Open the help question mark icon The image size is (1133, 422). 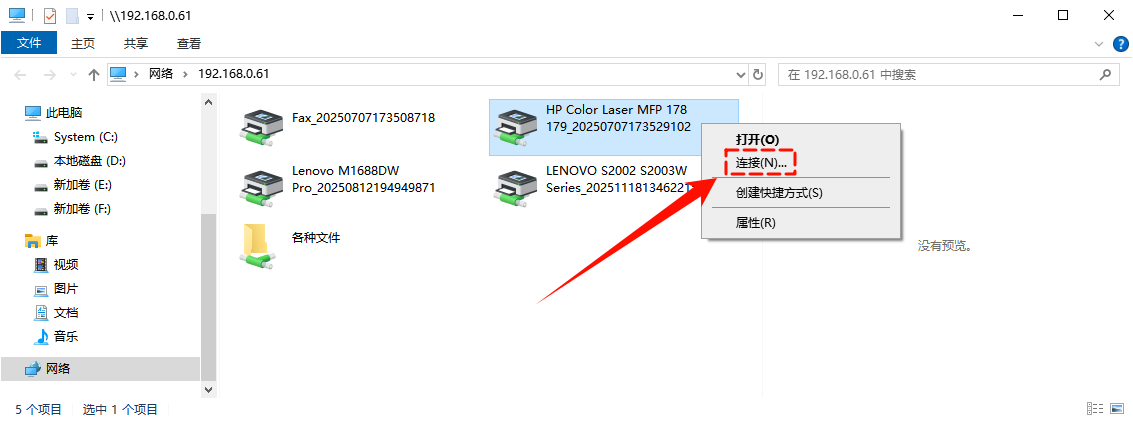pos(1117,43)
